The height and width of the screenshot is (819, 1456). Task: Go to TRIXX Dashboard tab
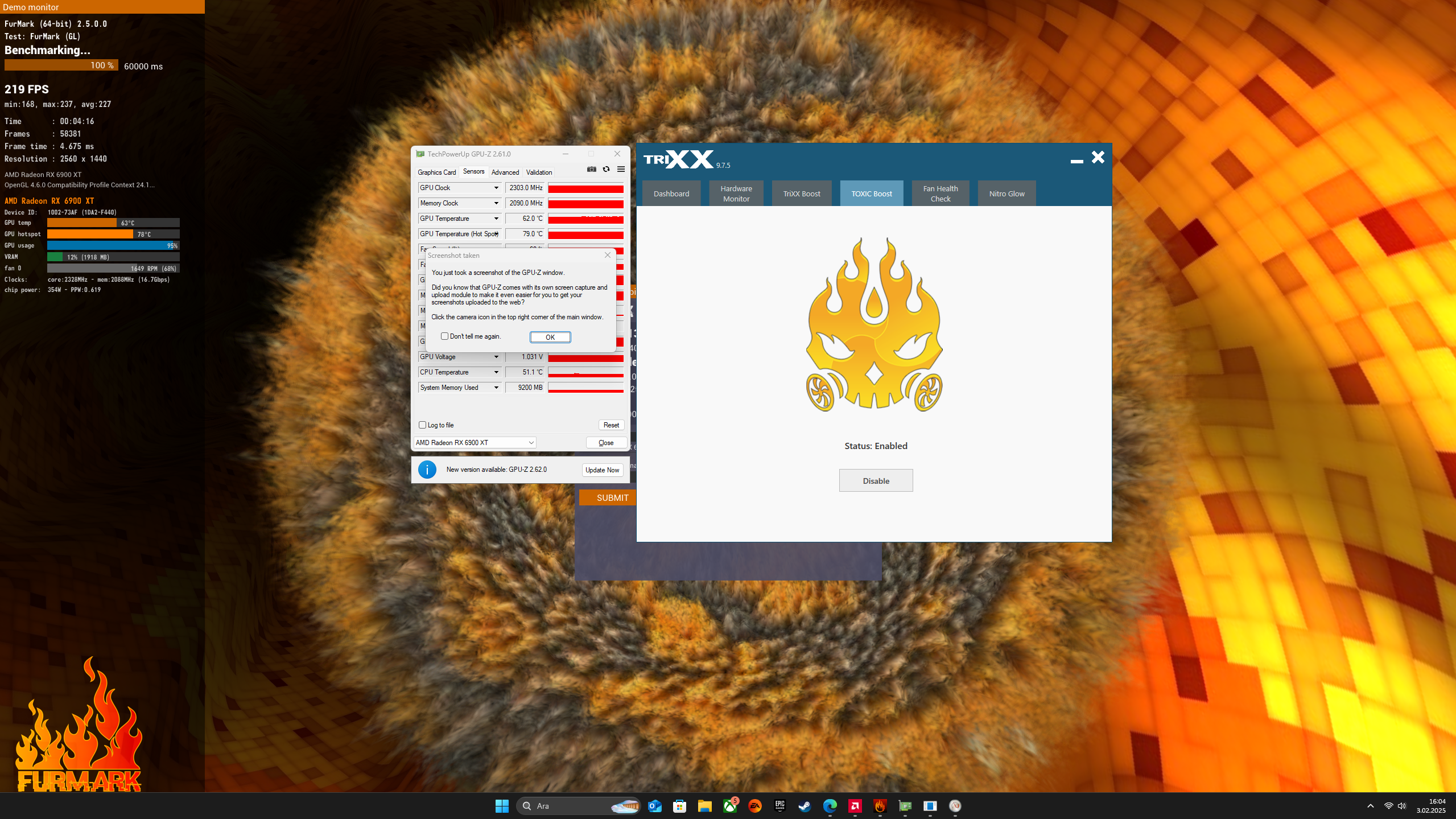coord(671,194)
